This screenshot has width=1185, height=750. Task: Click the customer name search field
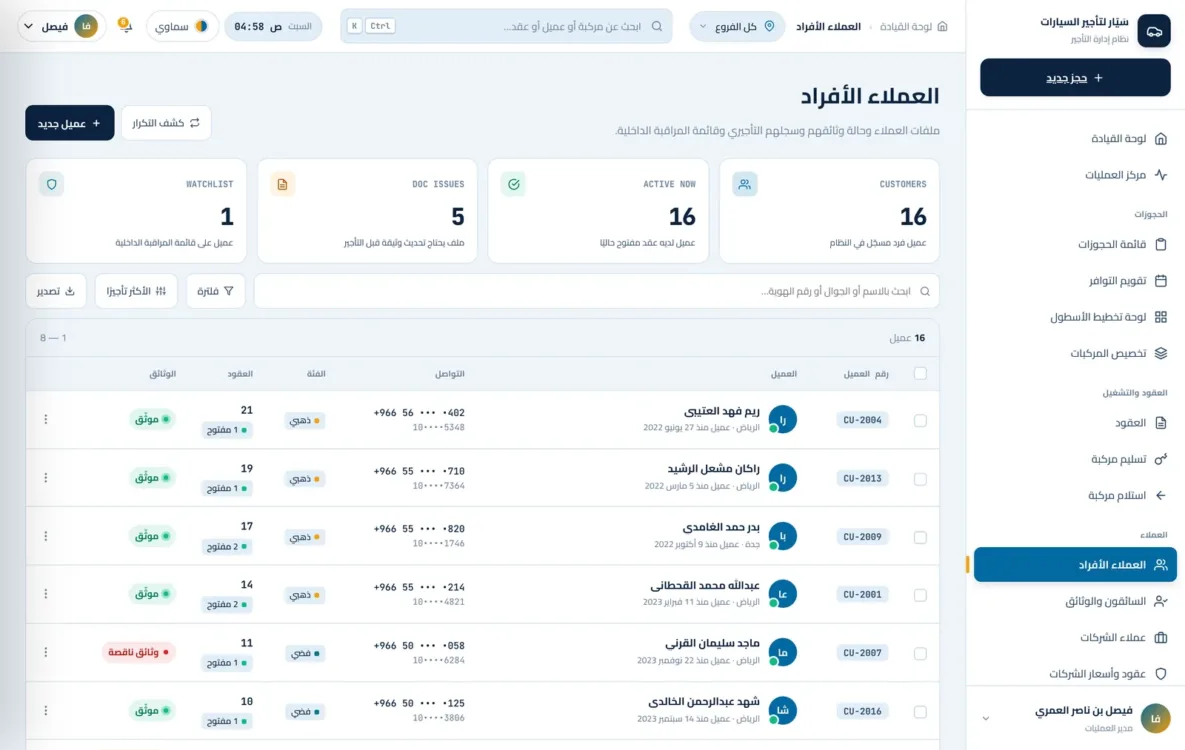coord(596,291)
